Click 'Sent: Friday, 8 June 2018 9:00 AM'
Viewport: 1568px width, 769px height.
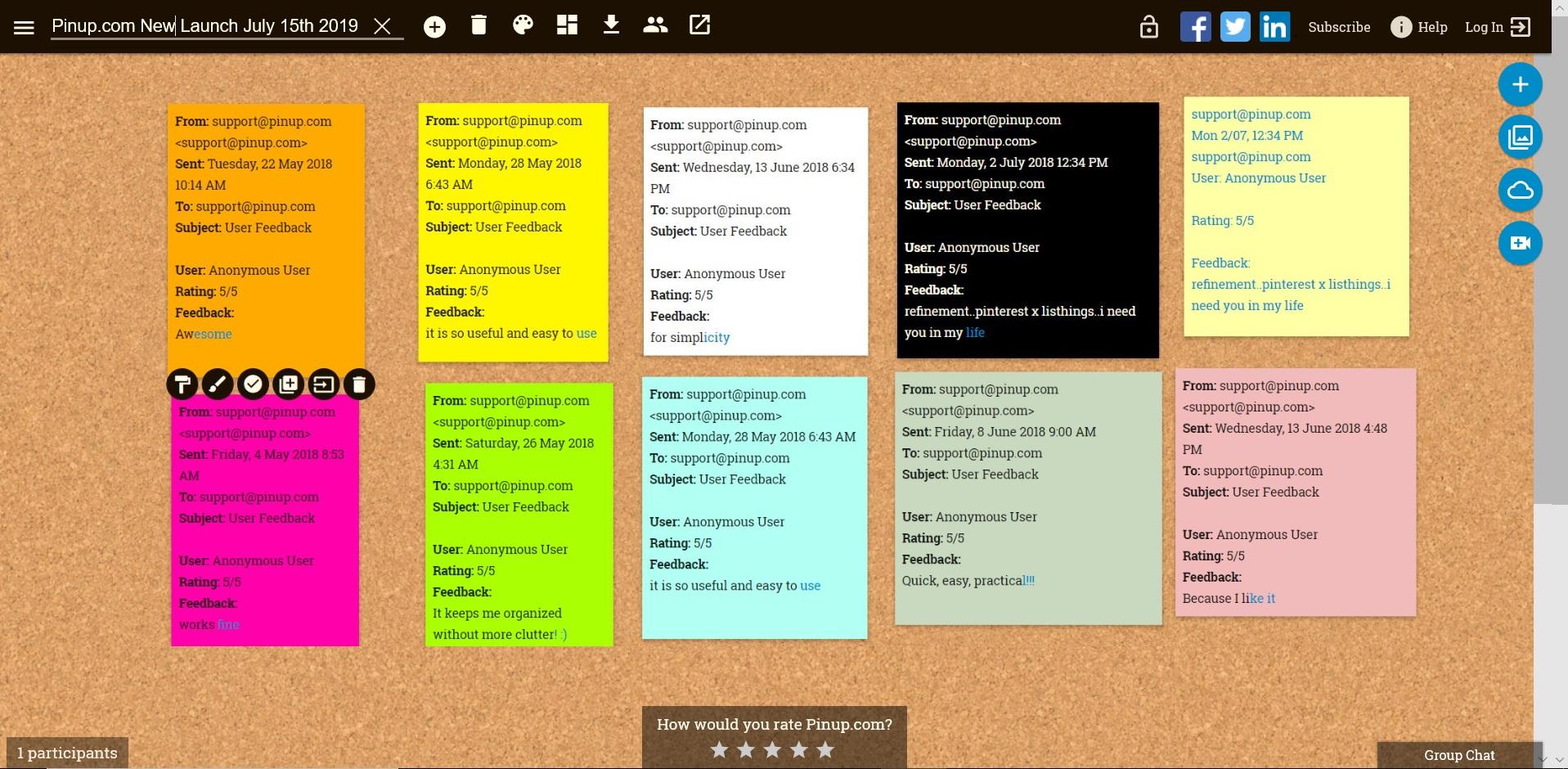click(x=999, y=432)
